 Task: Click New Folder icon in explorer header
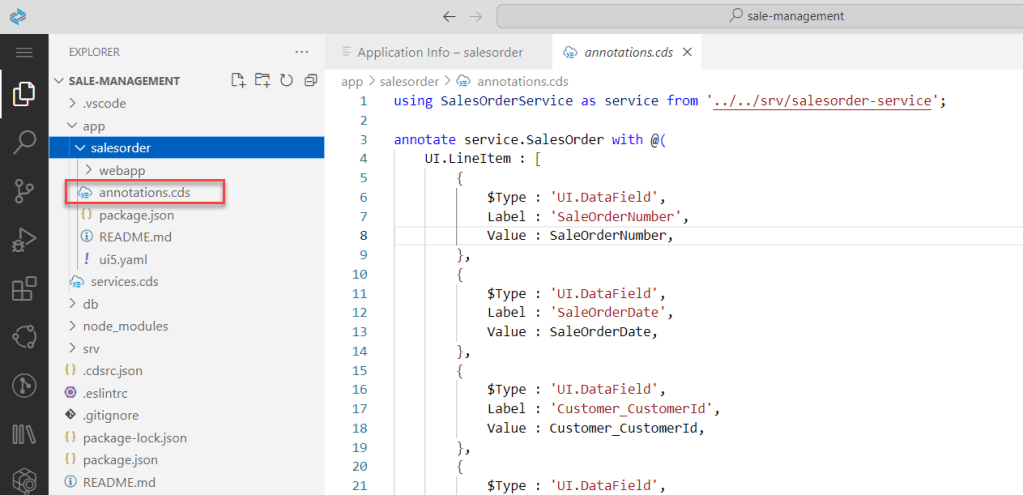click(x=262, y=81)
